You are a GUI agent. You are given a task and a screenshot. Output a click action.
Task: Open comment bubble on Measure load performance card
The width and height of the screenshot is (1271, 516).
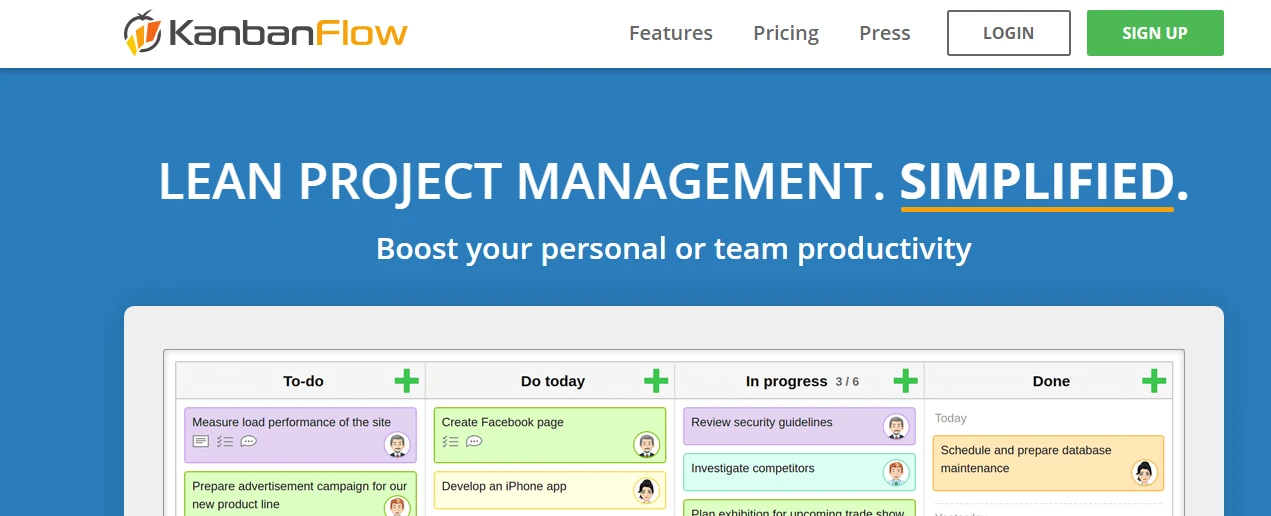click(249, 441)
